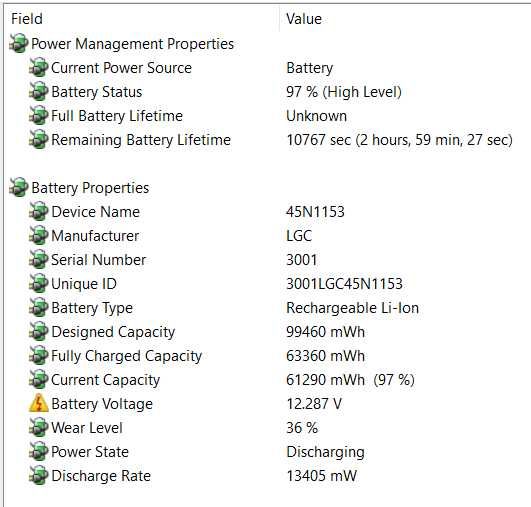Select the Full Battery Lifetime label

(x=117, y=116)
